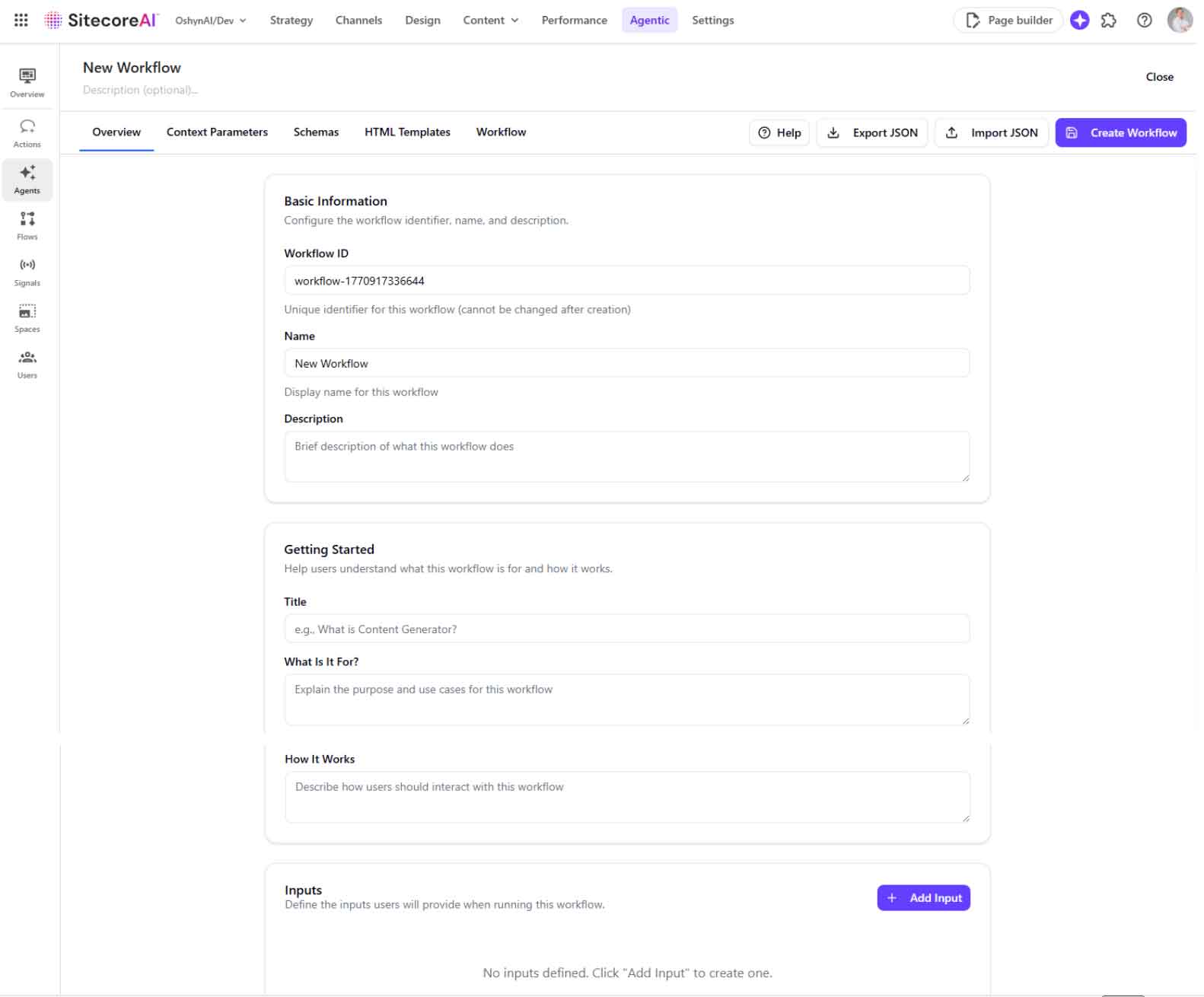
Task: Select the Agentic menu item
Action: (x=649, y=21)
